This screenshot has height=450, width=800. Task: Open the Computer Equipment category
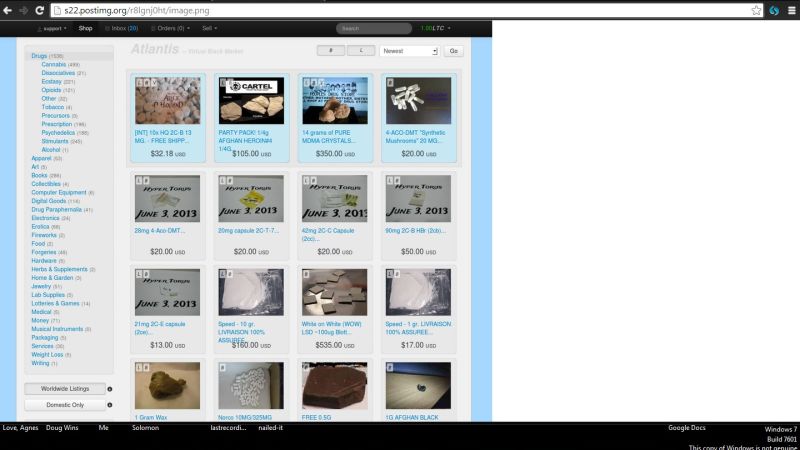point(59,193)
